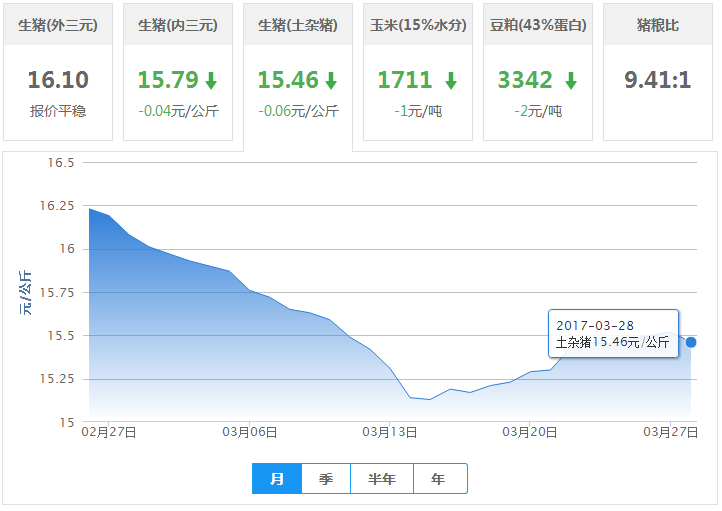Switch to the 豆粕(43%蛋白) tab
722x511 pixels.
tap(538, 25)
